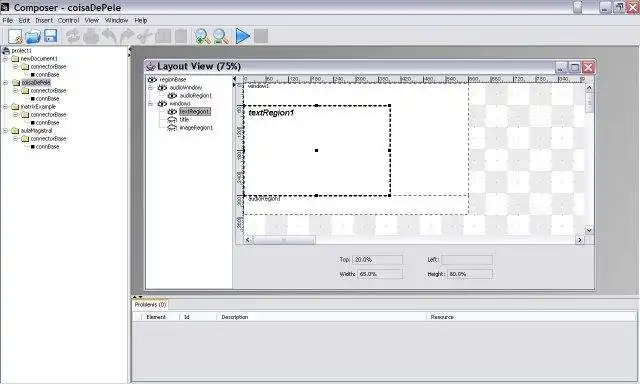Toggle visibility eye for window1
This screenshot has height=384, width=640.
click(162, 104)
